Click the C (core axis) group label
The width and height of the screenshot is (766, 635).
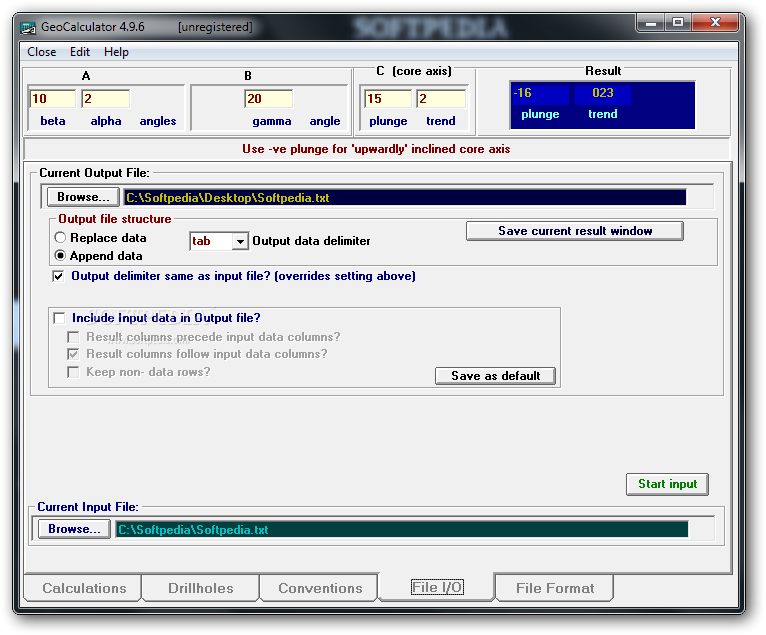click(x=414, y=71)
